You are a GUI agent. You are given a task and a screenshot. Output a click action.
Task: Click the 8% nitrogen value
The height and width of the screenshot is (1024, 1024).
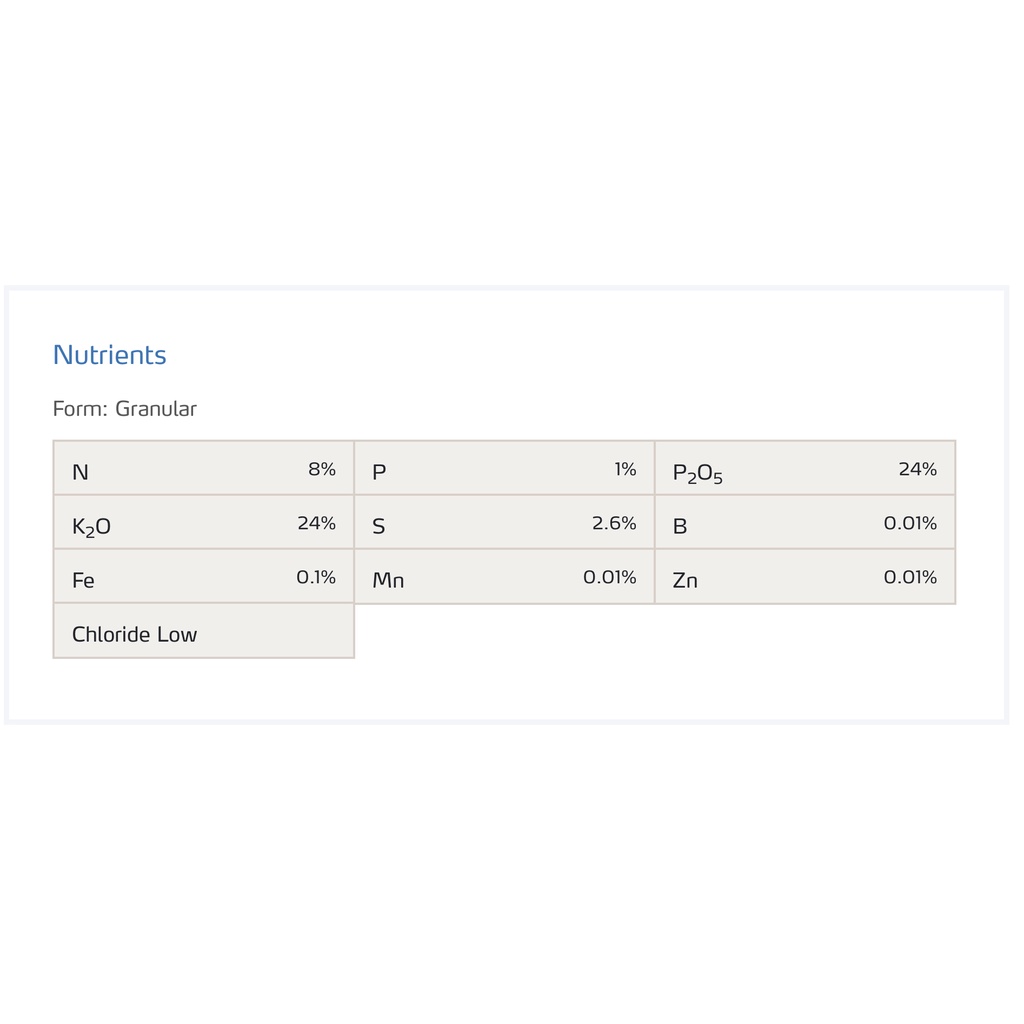tap(322, 469)
